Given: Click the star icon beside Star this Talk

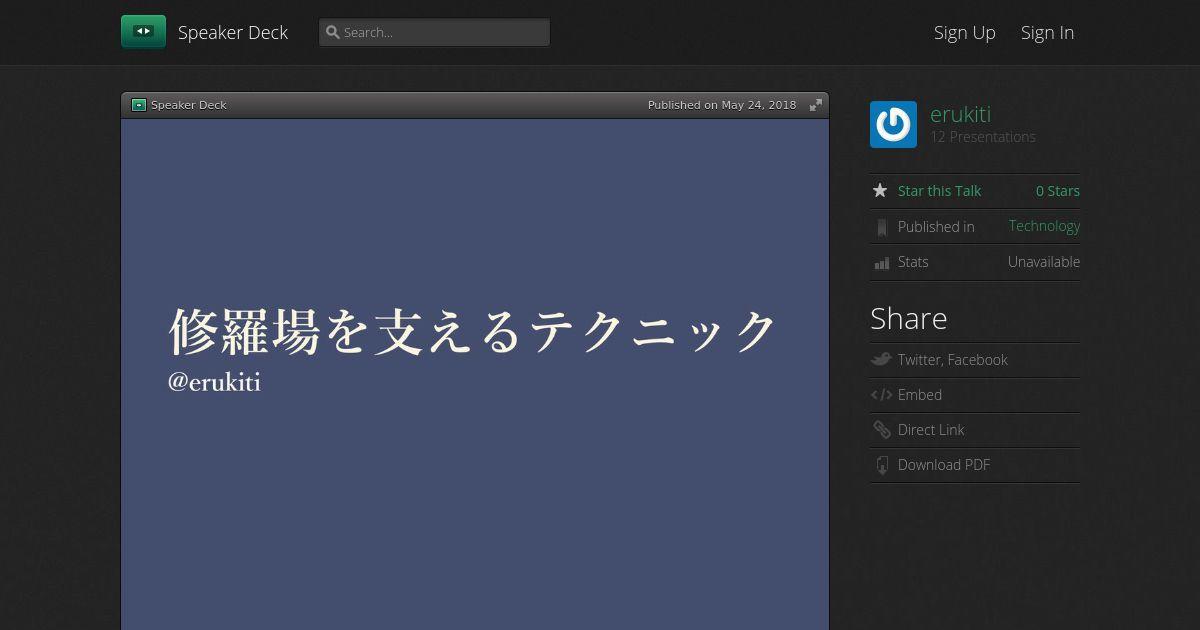Looking at the screenshot, I should point(880,190).
